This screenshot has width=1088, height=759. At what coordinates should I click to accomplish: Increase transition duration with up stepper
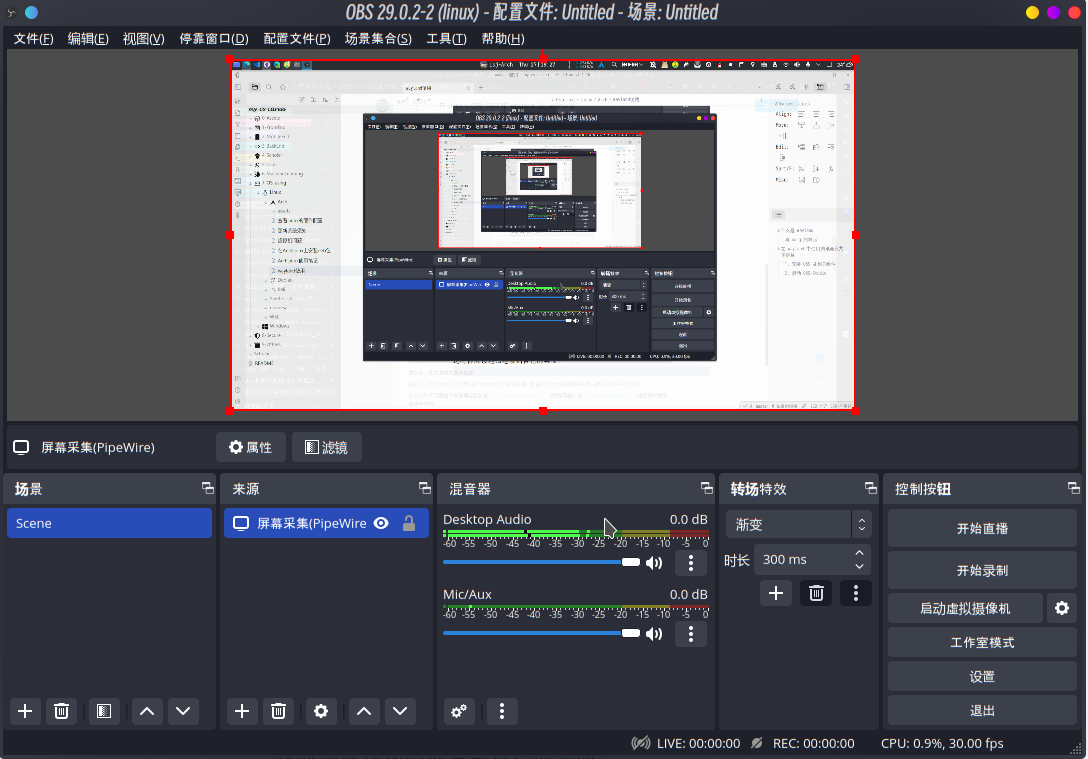(x=859, y=553)
